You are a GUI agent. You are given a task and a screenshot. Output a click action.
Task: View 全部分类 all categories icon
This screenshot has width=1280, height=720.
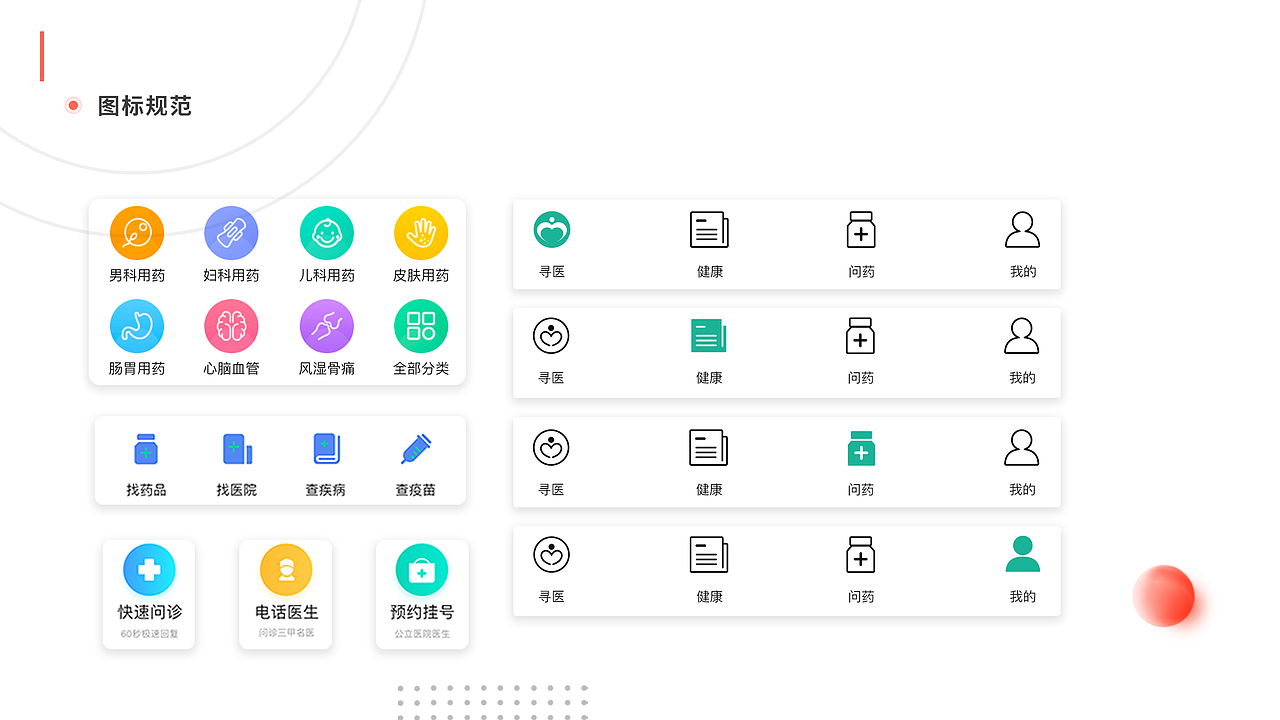421,326
